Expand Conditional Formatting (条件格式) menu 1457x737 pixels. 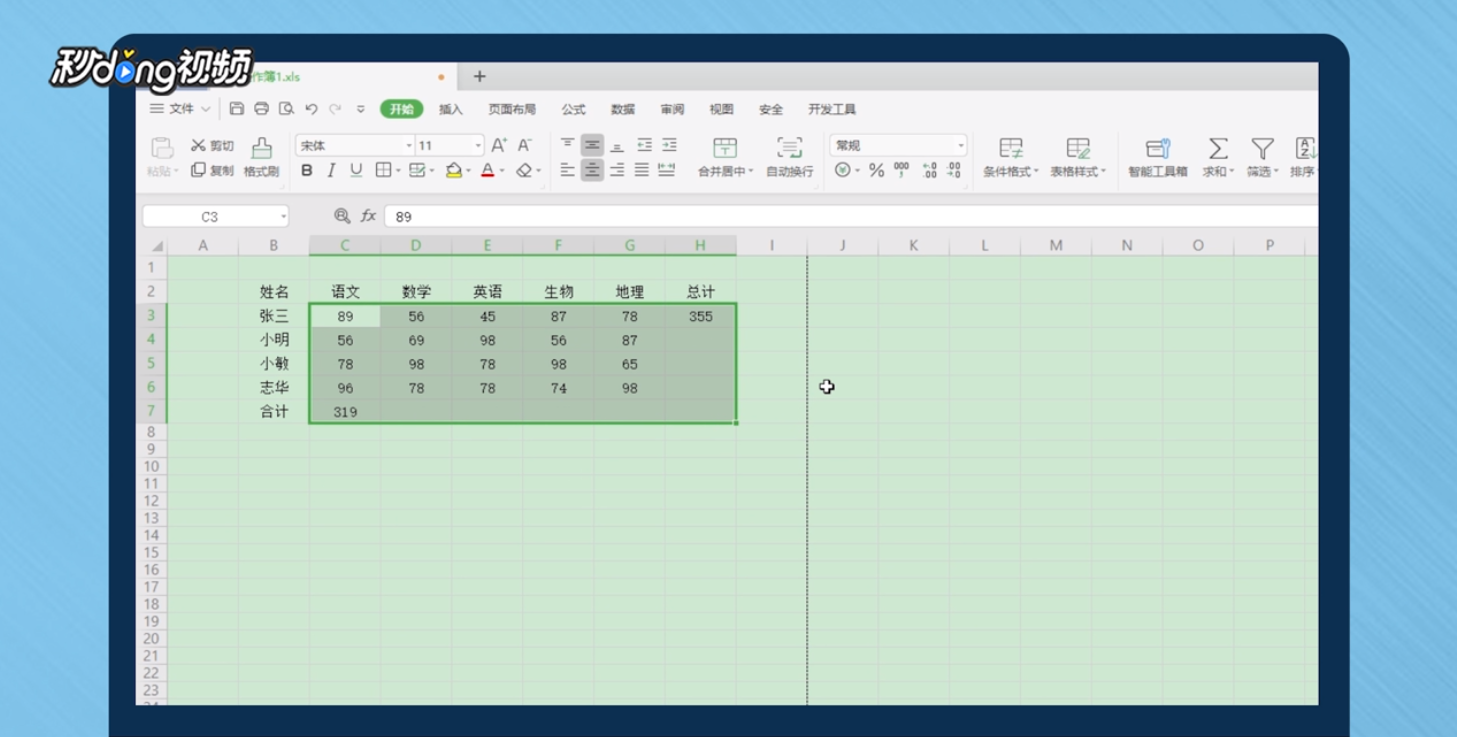(x=1011, y=158)
